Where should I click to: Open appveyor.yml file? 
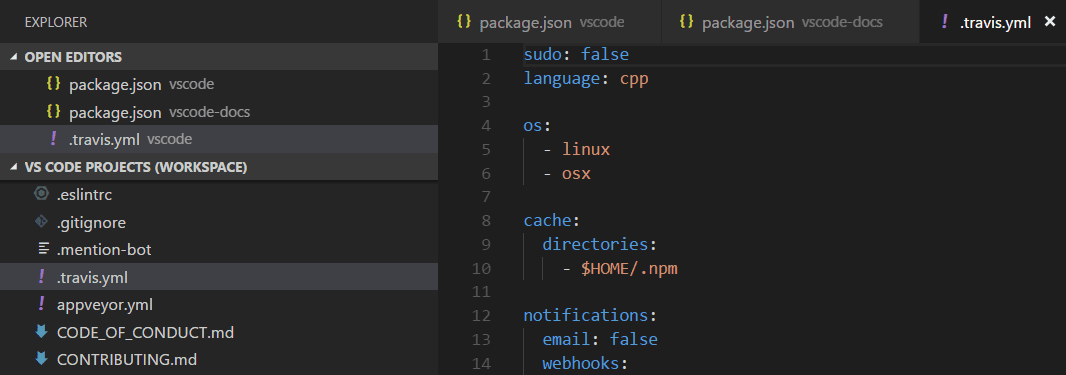click(219, 304)
